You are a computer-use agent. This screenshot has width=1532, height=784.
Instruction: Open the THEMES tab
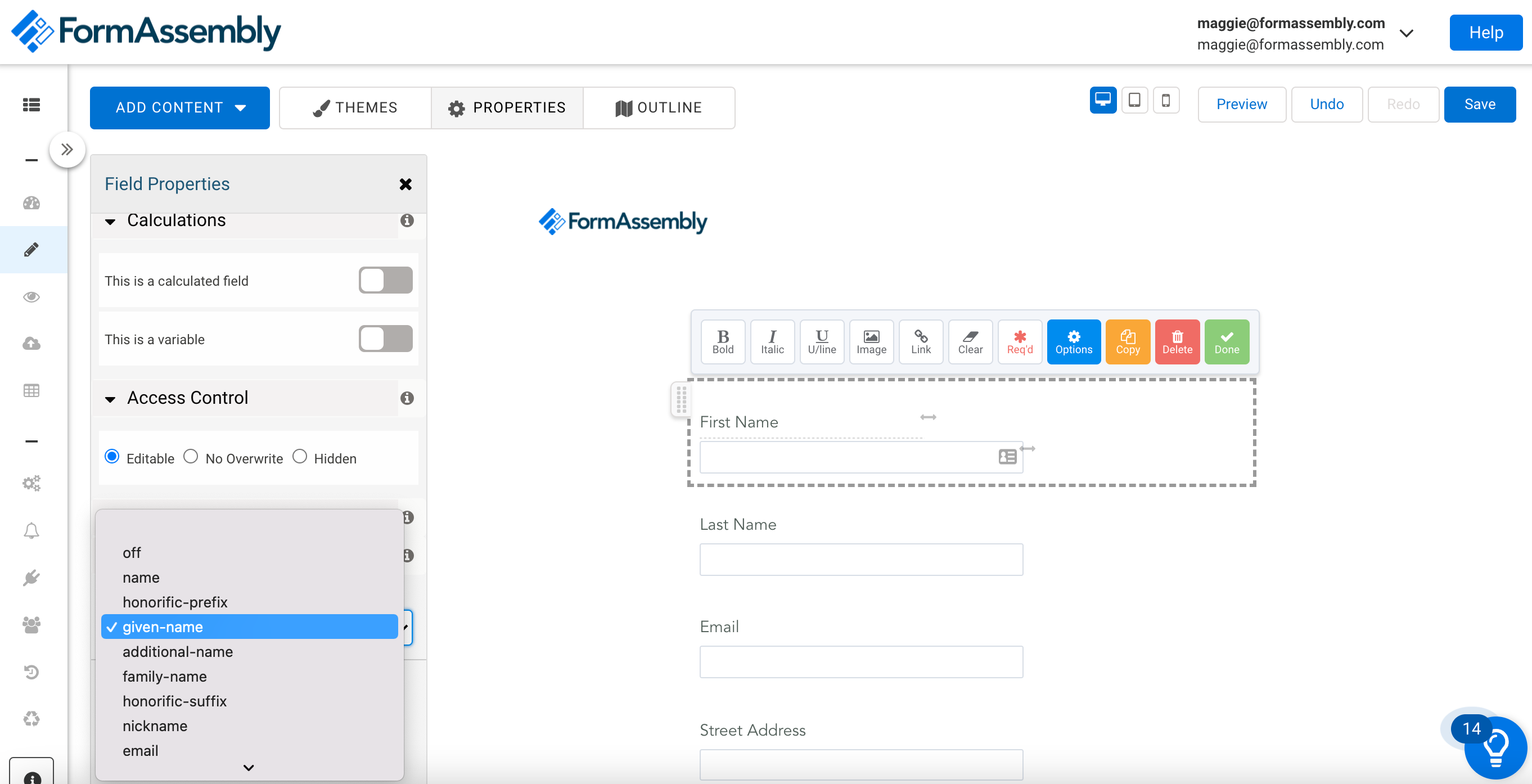click(x=355, y=107)
